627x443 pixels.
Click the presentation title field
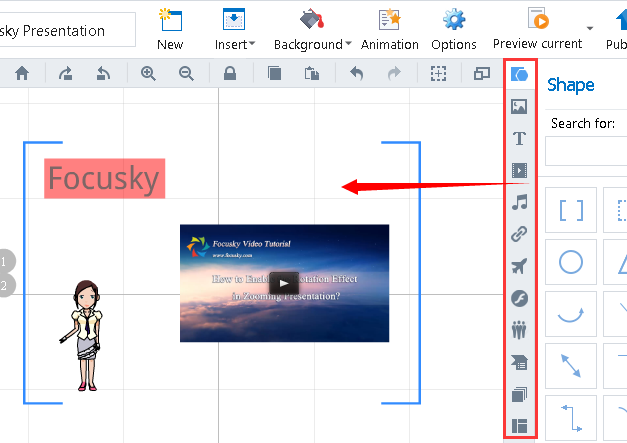click(67, 30)
